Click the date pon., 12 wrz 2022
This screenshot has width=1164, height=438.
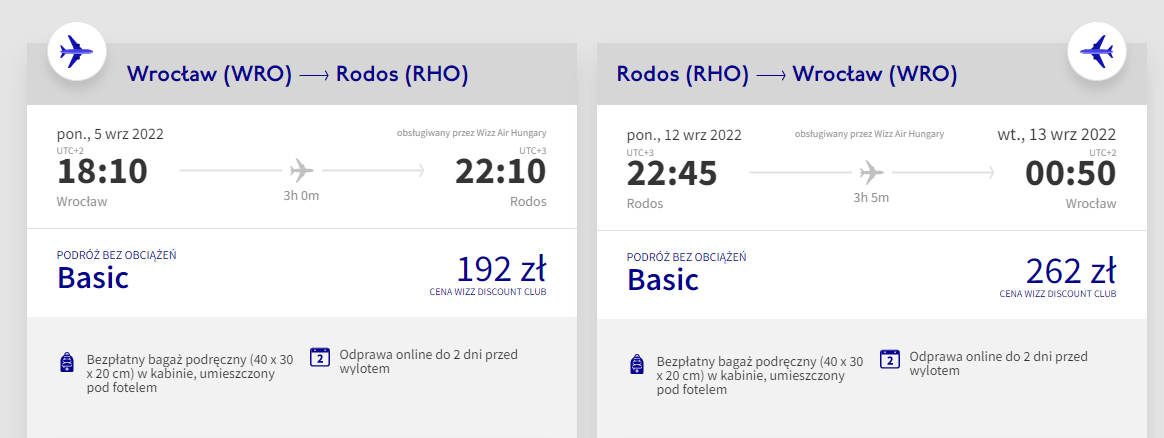tap(684, 135)
